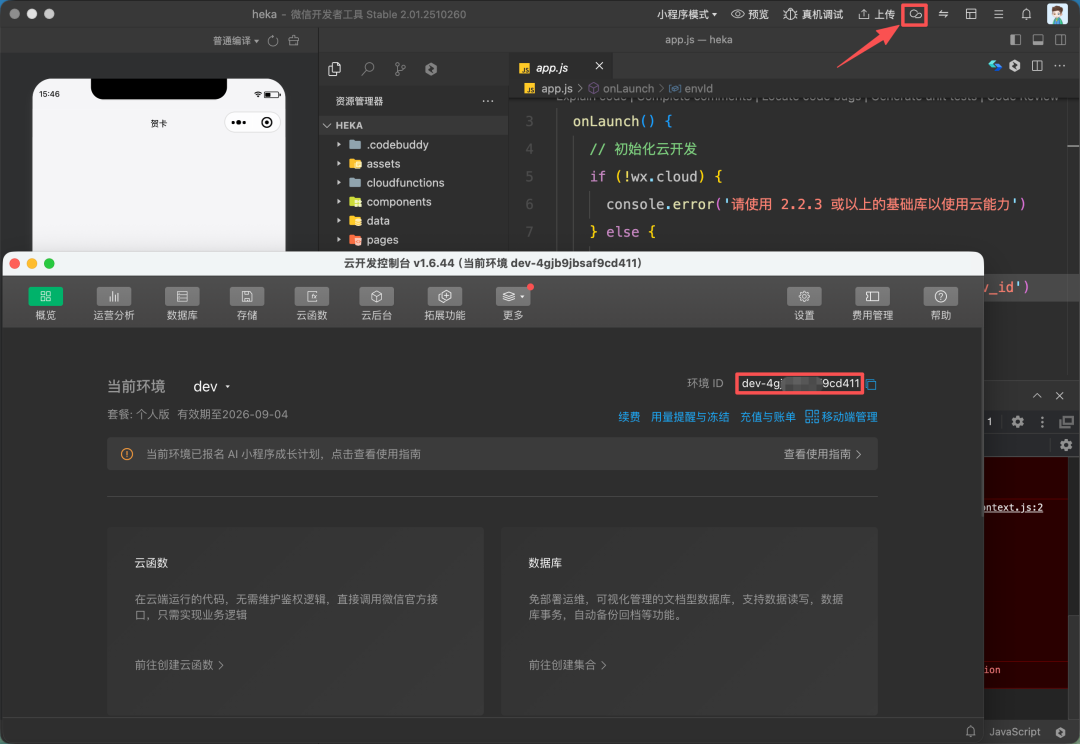This screenshot has height=744, width=1080.
Task: Click the notification bell icon
Action: click(1026, 14)
